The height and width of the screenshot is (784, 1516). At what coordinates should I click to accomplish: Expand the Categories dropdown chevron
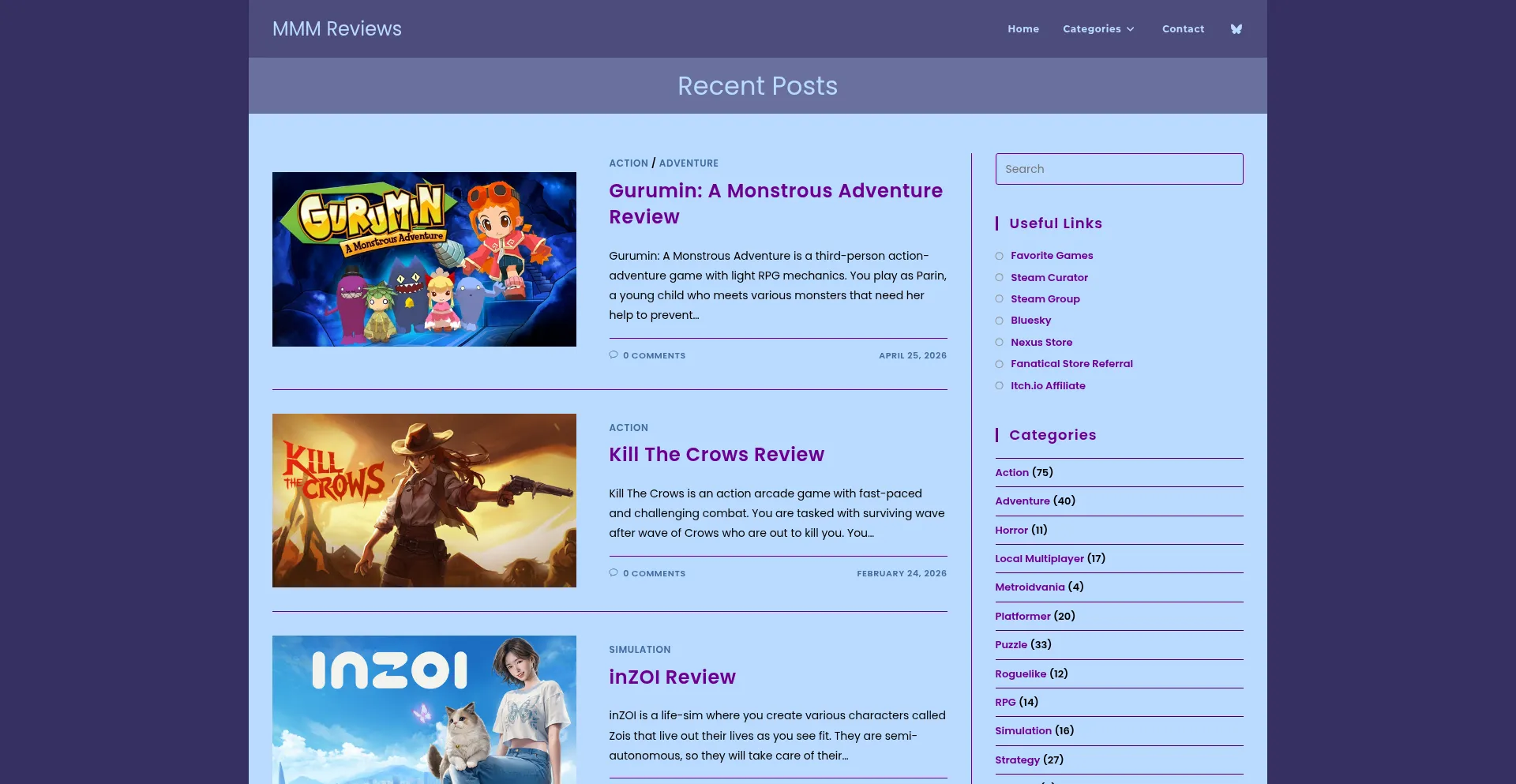pos(1131,29)
